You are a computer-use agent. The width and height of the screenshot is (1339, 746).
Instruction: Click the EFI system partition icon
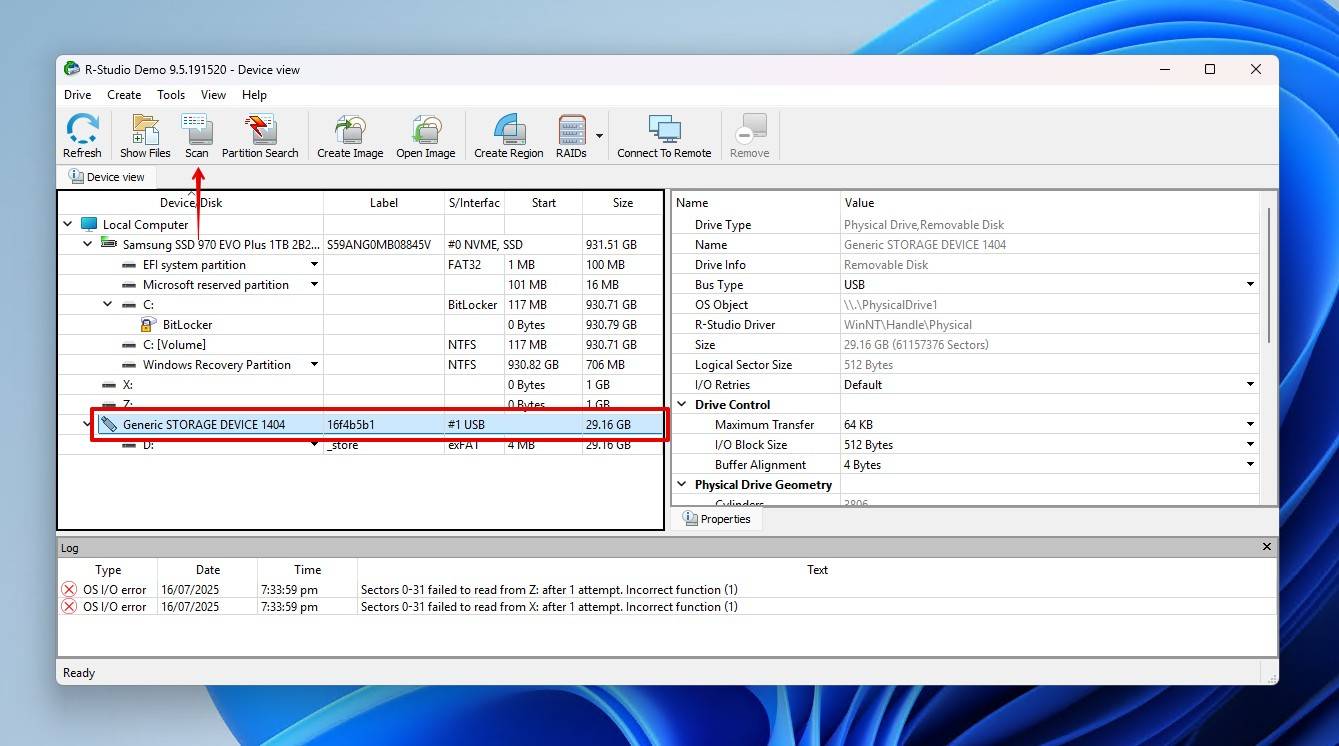point(129,265)
